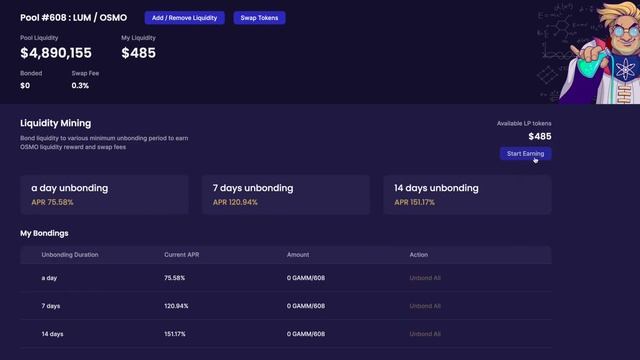The height and width of the screenshot is (360, 640).
Task: Click the 120.94% cell in bondings table
Action: pos(176,306)
